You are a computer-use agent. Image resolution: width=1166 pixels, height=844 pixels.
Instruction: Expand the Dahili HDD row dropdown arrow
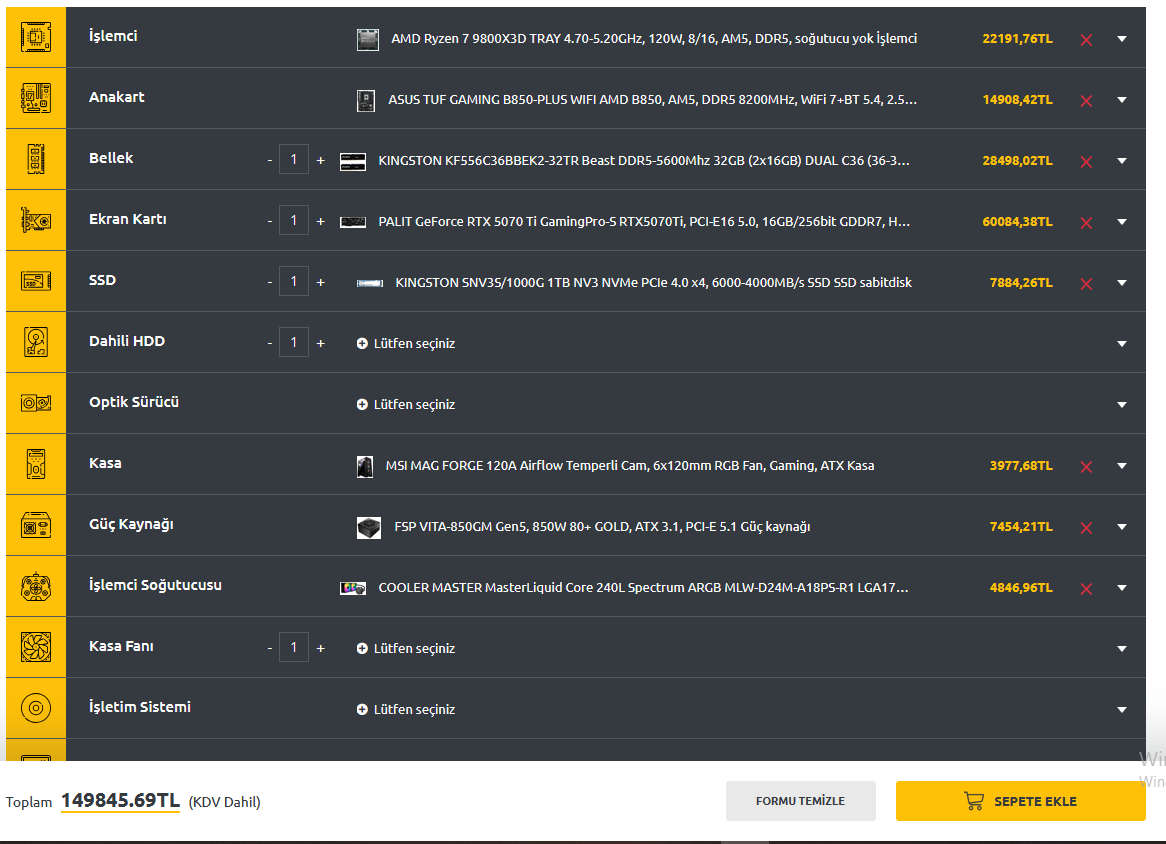(x=1121, y=344)
